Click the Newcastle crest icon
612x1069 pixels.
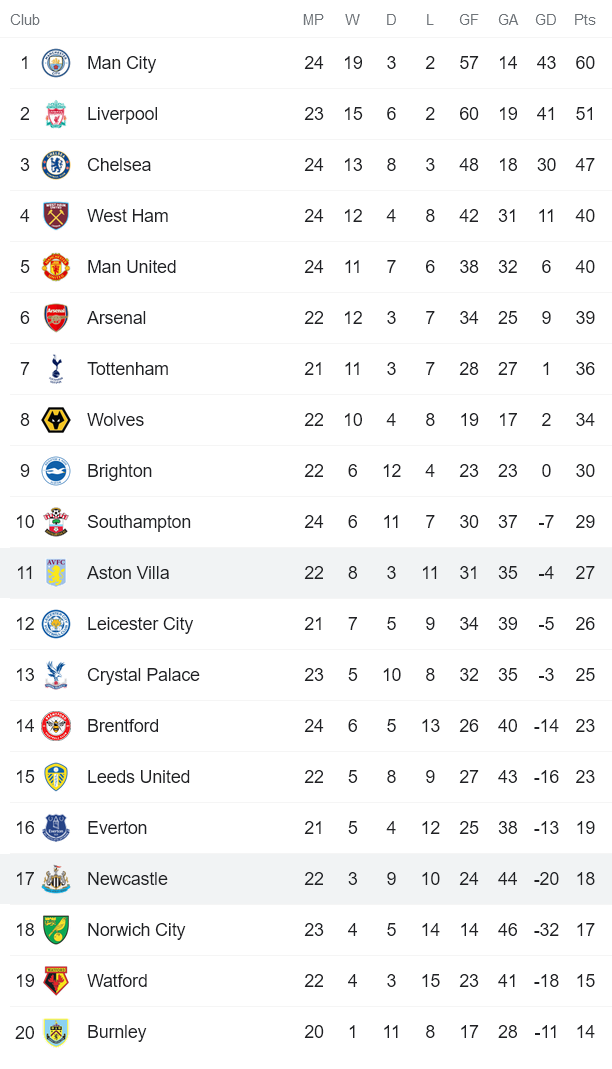(56, 879)
